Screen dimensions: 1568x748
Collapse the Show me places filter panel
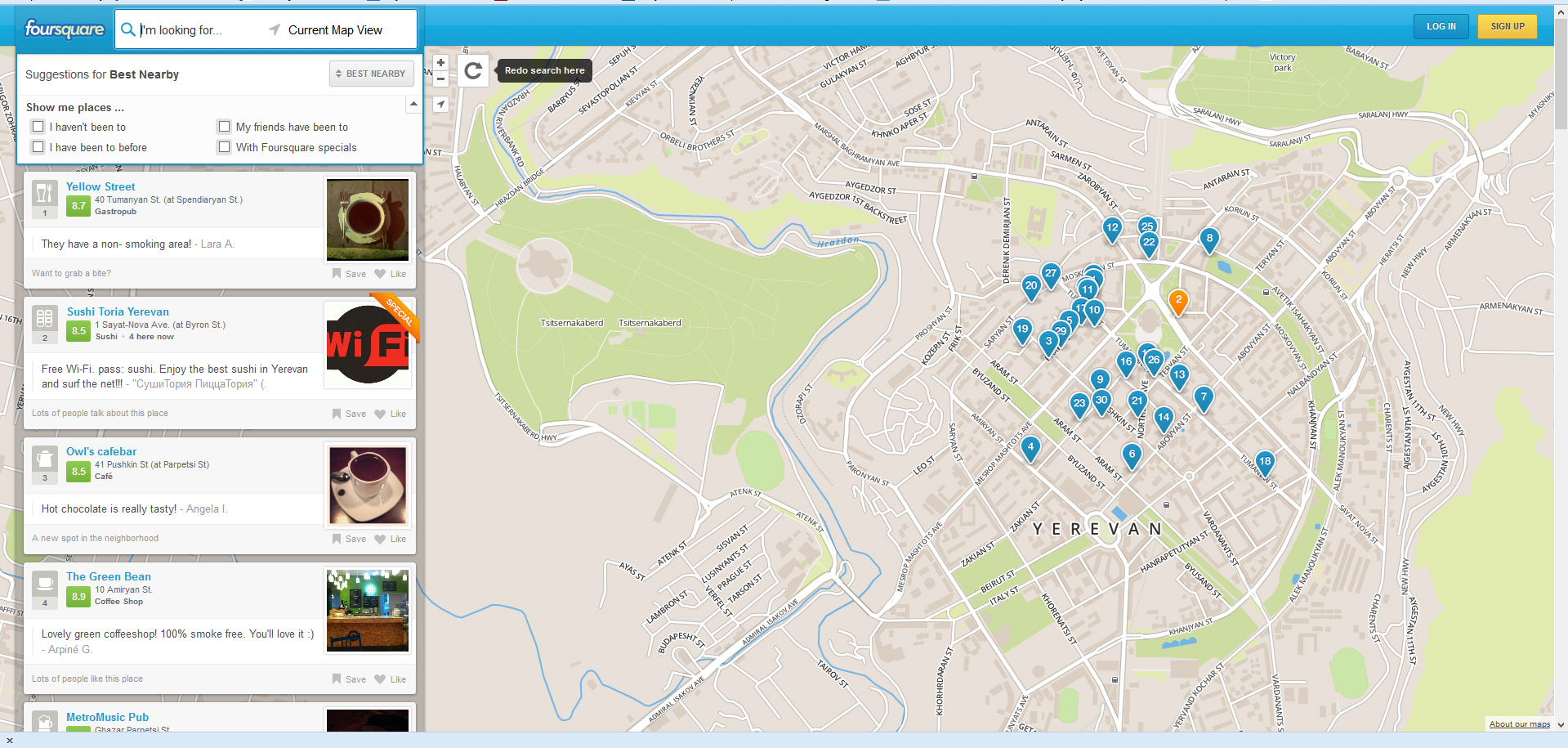click(x=413, y=104)
